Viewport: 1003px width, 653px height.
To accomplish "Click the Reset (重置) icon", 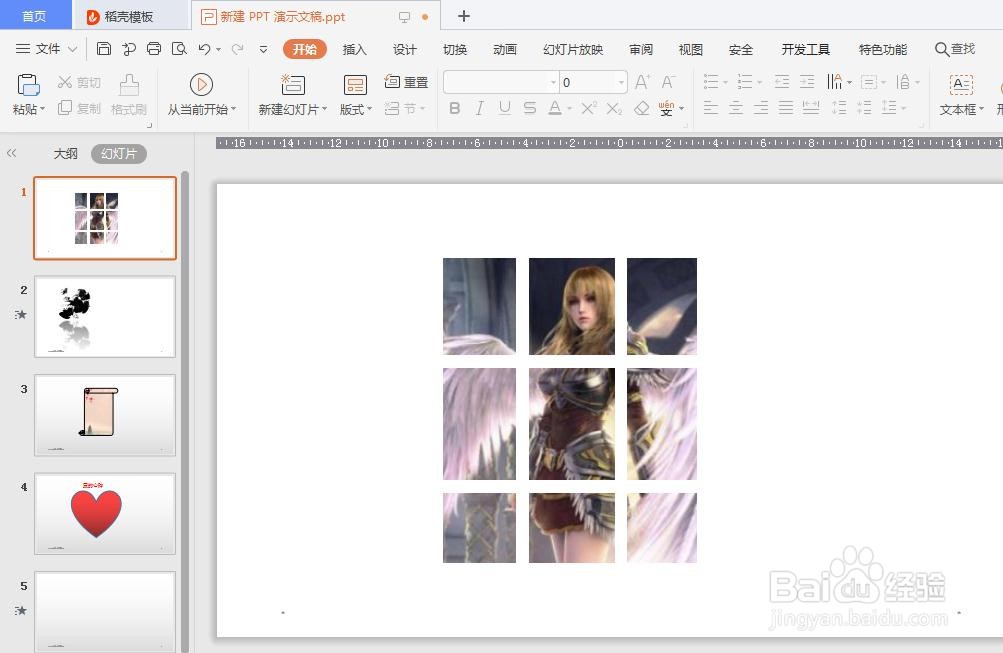I will pos(392,81).
